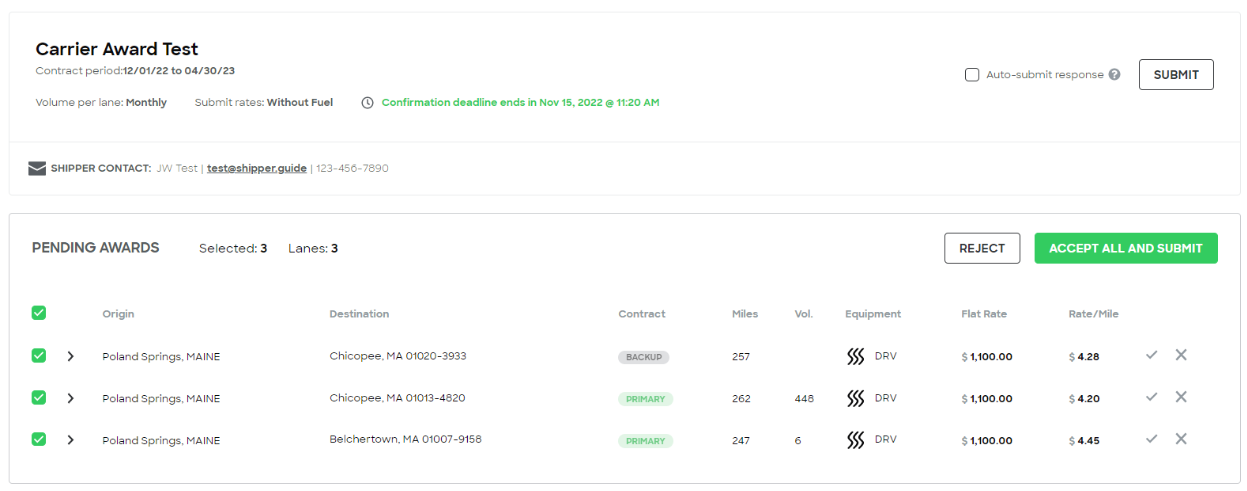Enable the Auto-submit response checkbox

click(972, 75)
